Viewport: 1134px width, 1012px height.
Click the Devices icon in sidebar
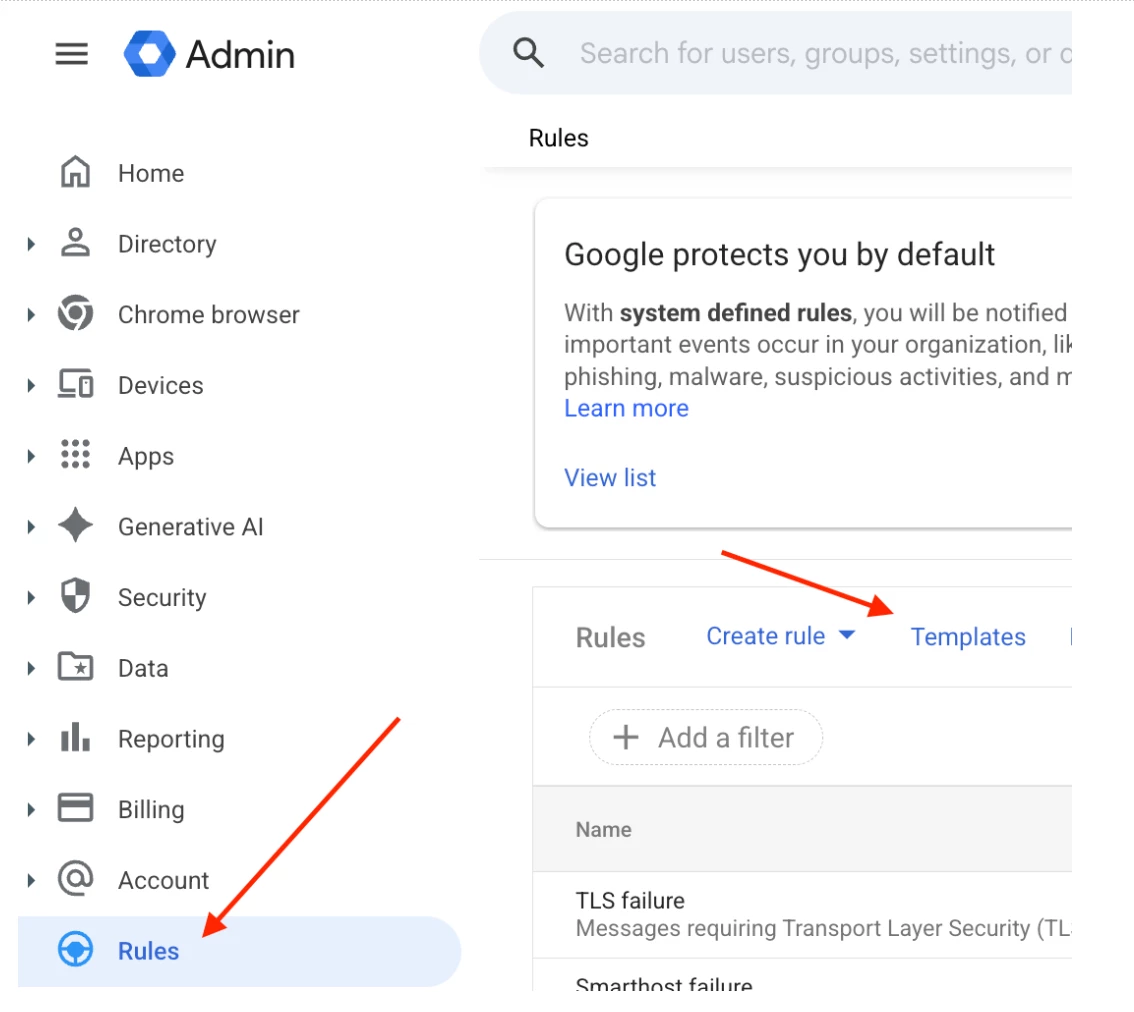75,384
